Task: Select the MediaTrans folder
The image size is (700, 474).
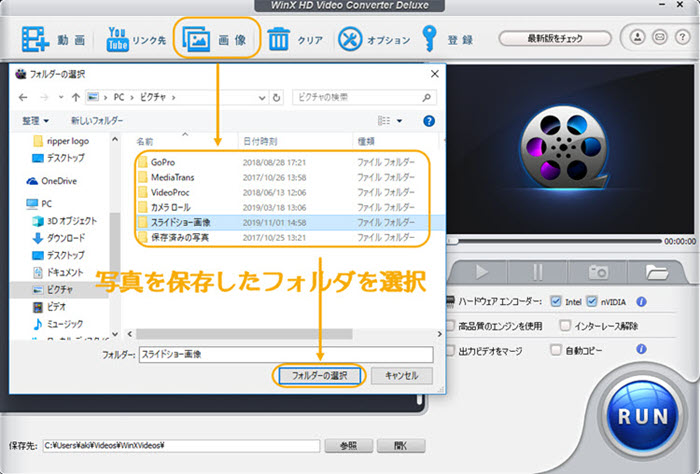Action: (x=172, y=178)
